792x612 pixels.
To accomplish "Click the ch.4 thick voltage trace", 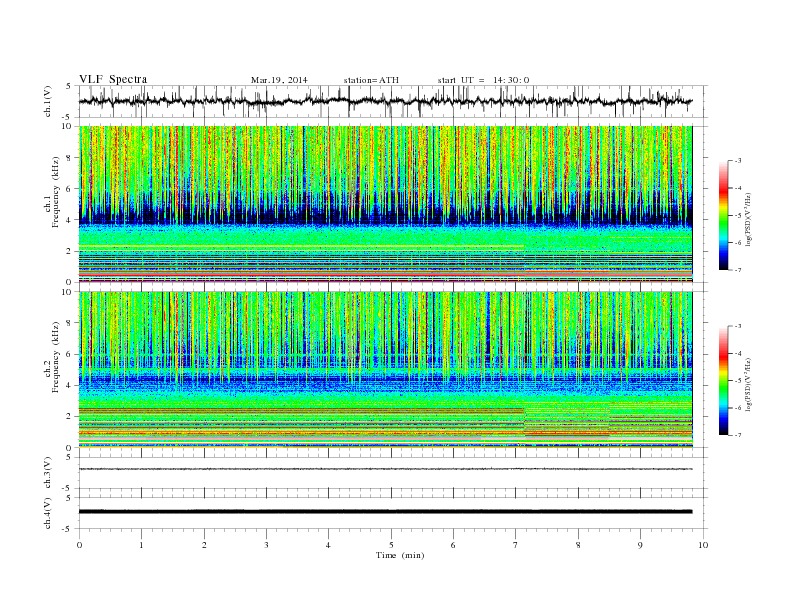I will click(x=385, y=512).
